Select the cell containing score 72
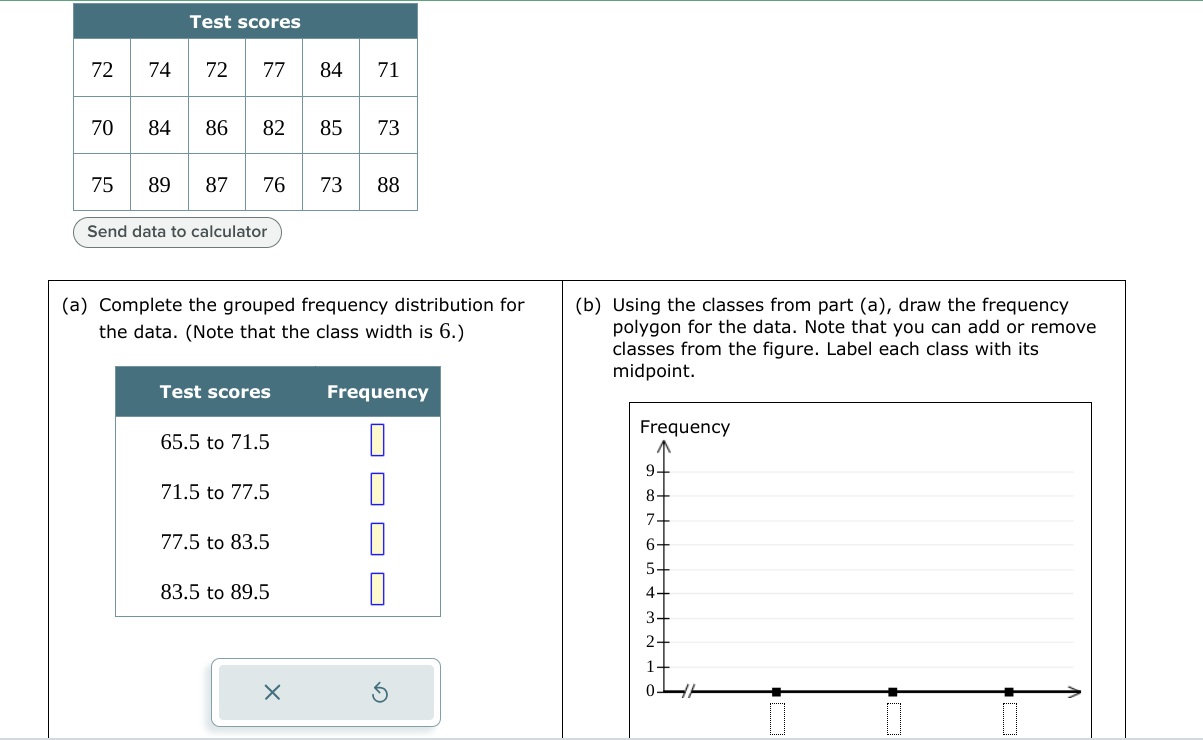The height and width of the screenshot is (740, 1203). tap(101, 68)
